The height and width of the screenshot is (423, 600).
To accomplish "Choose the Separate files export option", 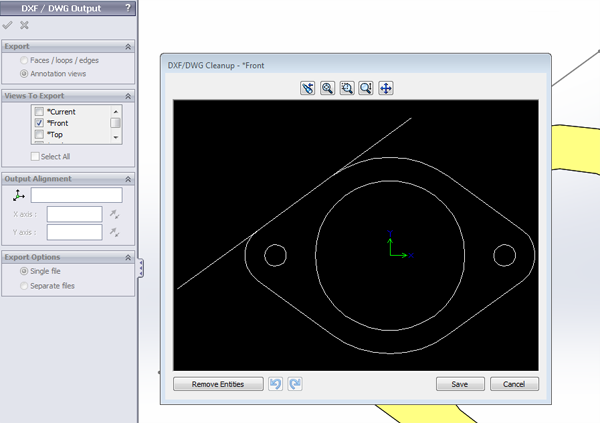I will pyautogui.click(x=24, y=286).
